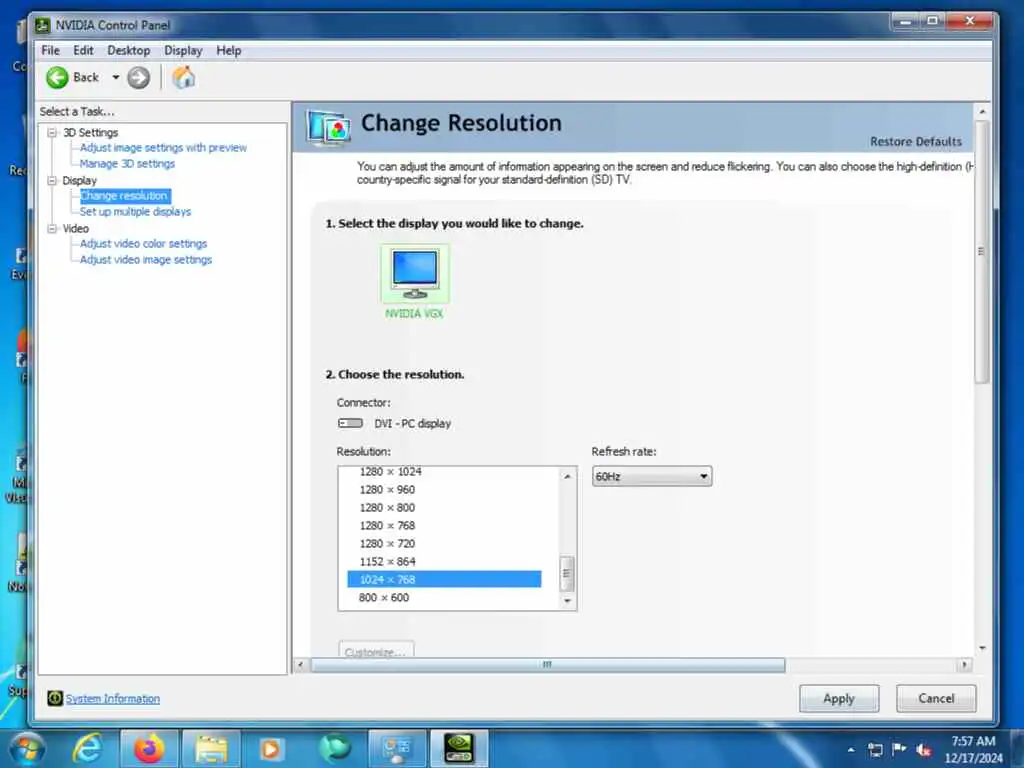This screenshot has width=1024, height=768.
Task: Click horizontal scrollbar left arrow
Action: pyautogui.click(x=300, y=665)
